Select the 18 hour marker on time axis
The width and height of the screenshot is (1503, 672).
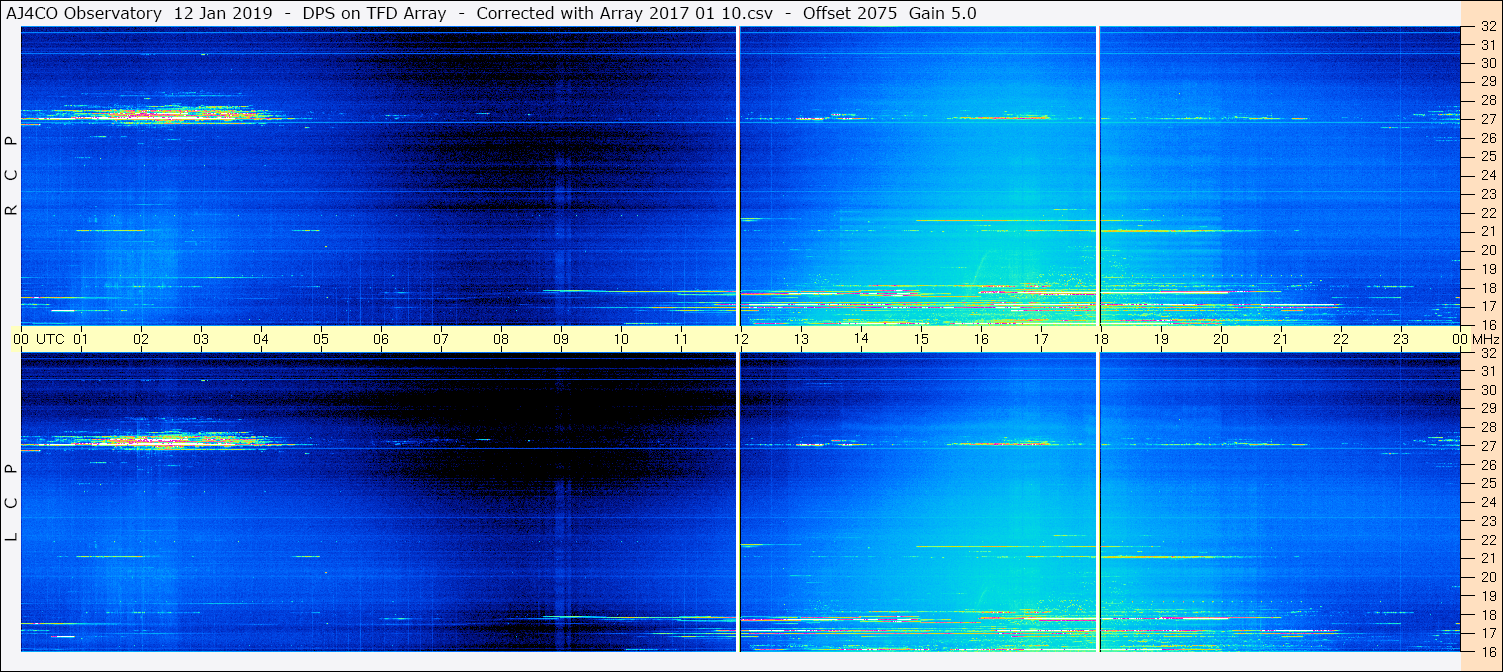(x=1101, y=339)
